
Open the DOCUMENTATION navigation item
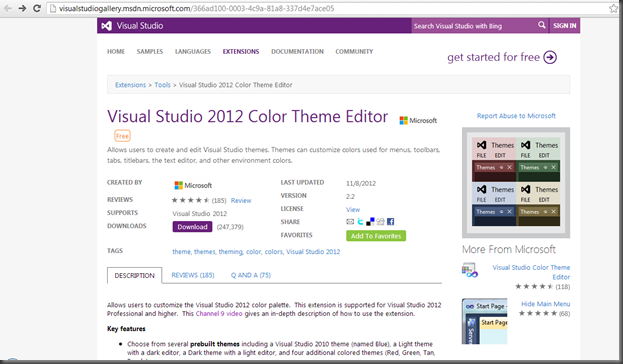(297, 52)
